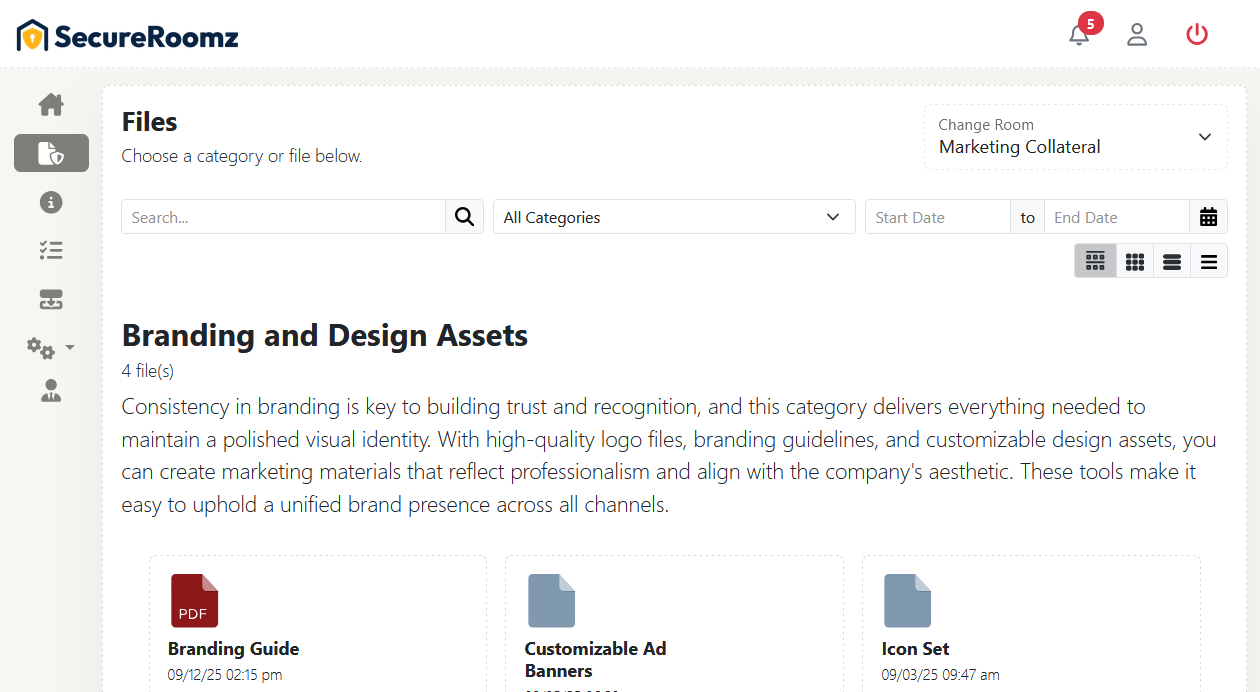Switch to list view layout
This screenshot has width=1260, height=692.
tap(1171, 260)
